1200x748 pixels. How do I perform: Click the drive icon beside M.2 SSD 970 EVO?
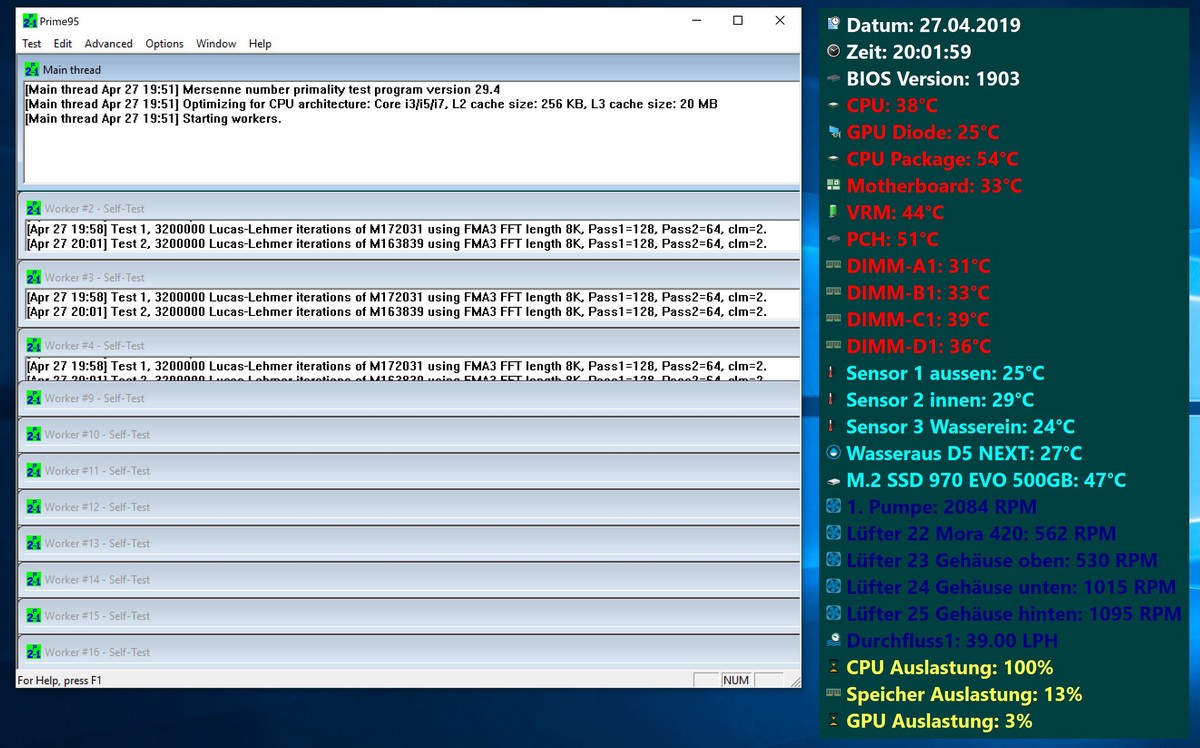tap(834, 481)
